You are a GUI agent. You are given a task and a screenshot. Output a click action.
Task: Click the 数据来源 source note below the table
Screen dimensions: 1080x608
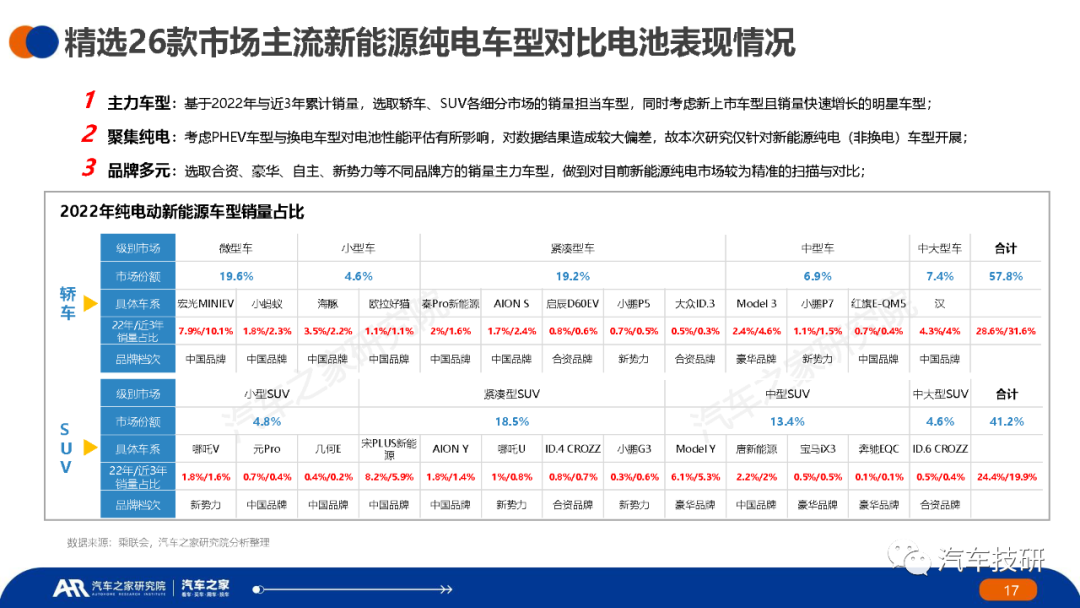168,543
